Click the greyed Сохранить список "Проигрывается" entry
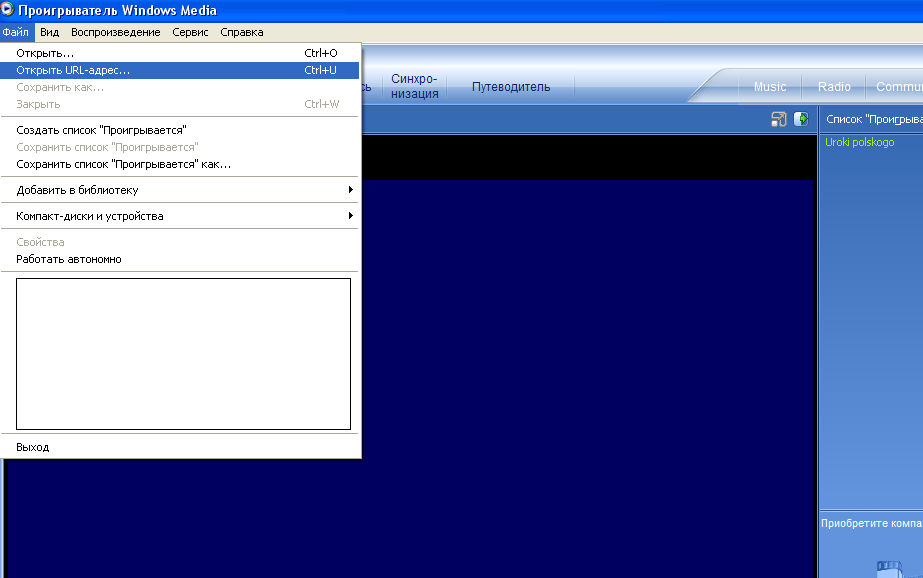The width and height of the screenshot is (923, 578). click(x=180, y=147)
